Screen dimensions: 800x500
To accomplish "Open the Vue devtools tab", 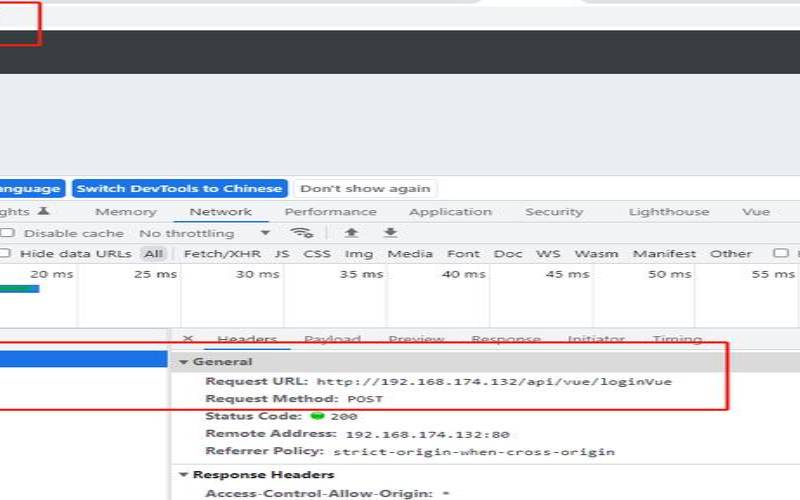I will pyautogui.click(x=755, y=212).
